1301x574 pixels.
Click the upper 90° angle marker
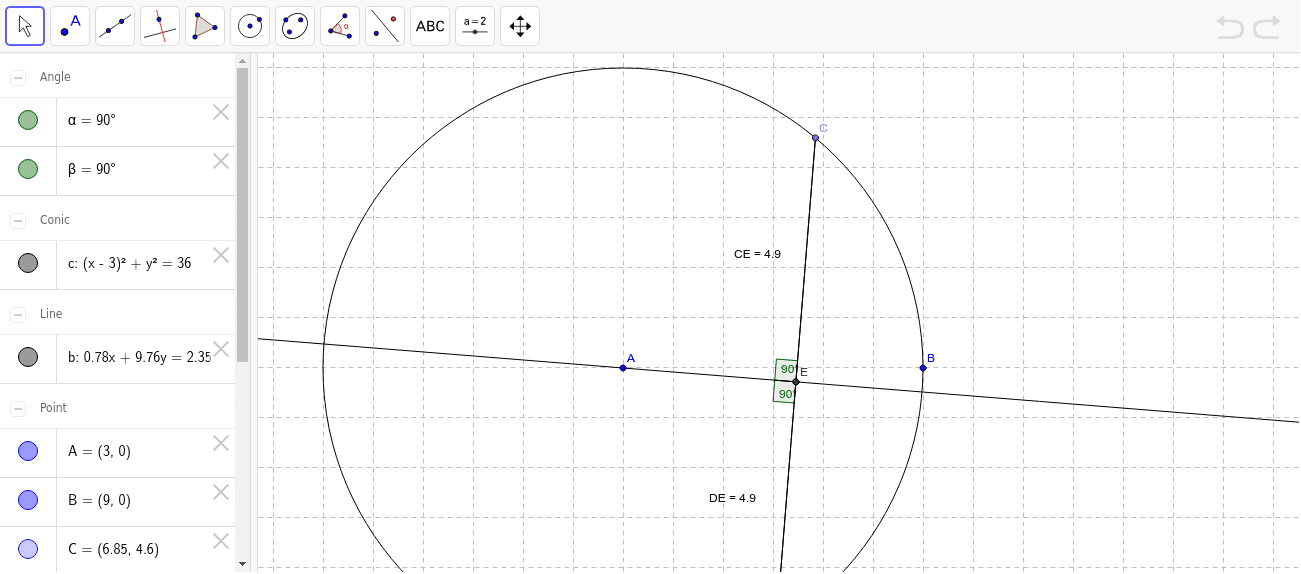pyautogui.click(x=788, y=369)
